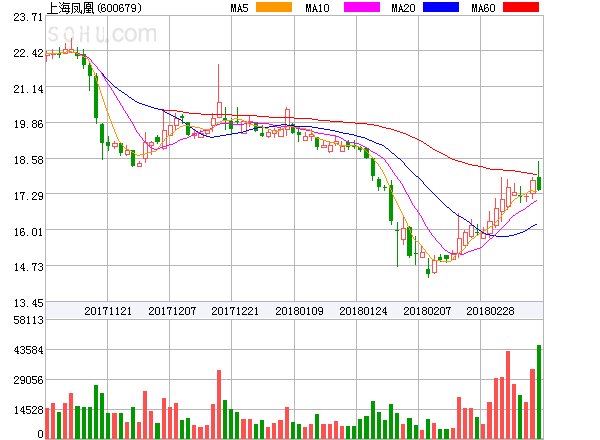Click the 21.14 price axis label
The height and width of the screenshot is (440, 600).
(x=28, y=89)
